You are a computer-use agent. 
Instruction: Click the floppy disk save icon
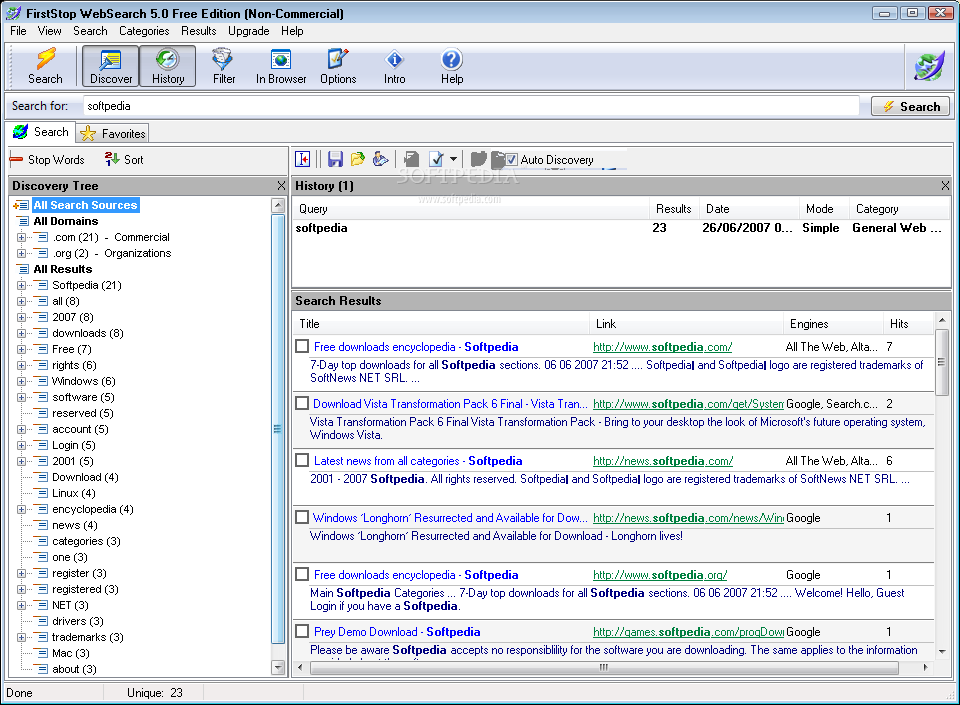335,159
